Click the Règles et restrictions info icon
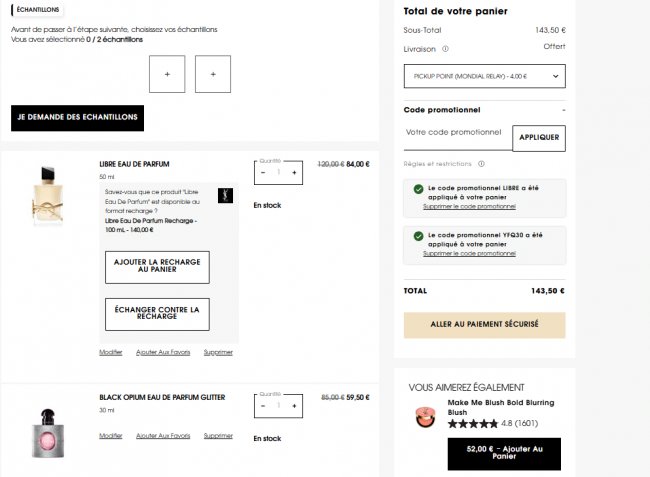This screenshot has width=650, height=477. coord(481,164)
